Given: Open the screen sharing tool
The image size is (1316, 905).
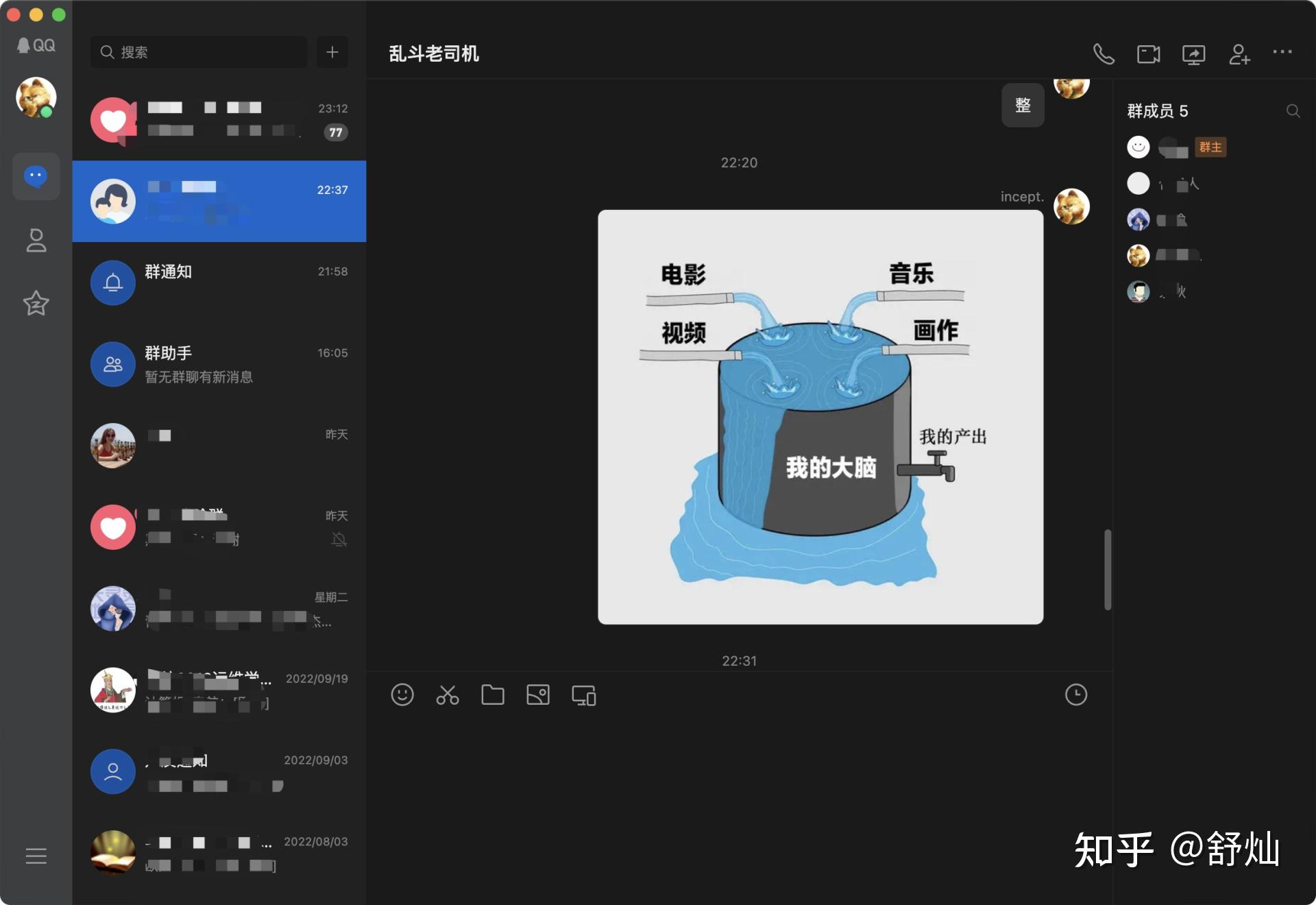Looking at the screenshot, I should [1194, 53].
